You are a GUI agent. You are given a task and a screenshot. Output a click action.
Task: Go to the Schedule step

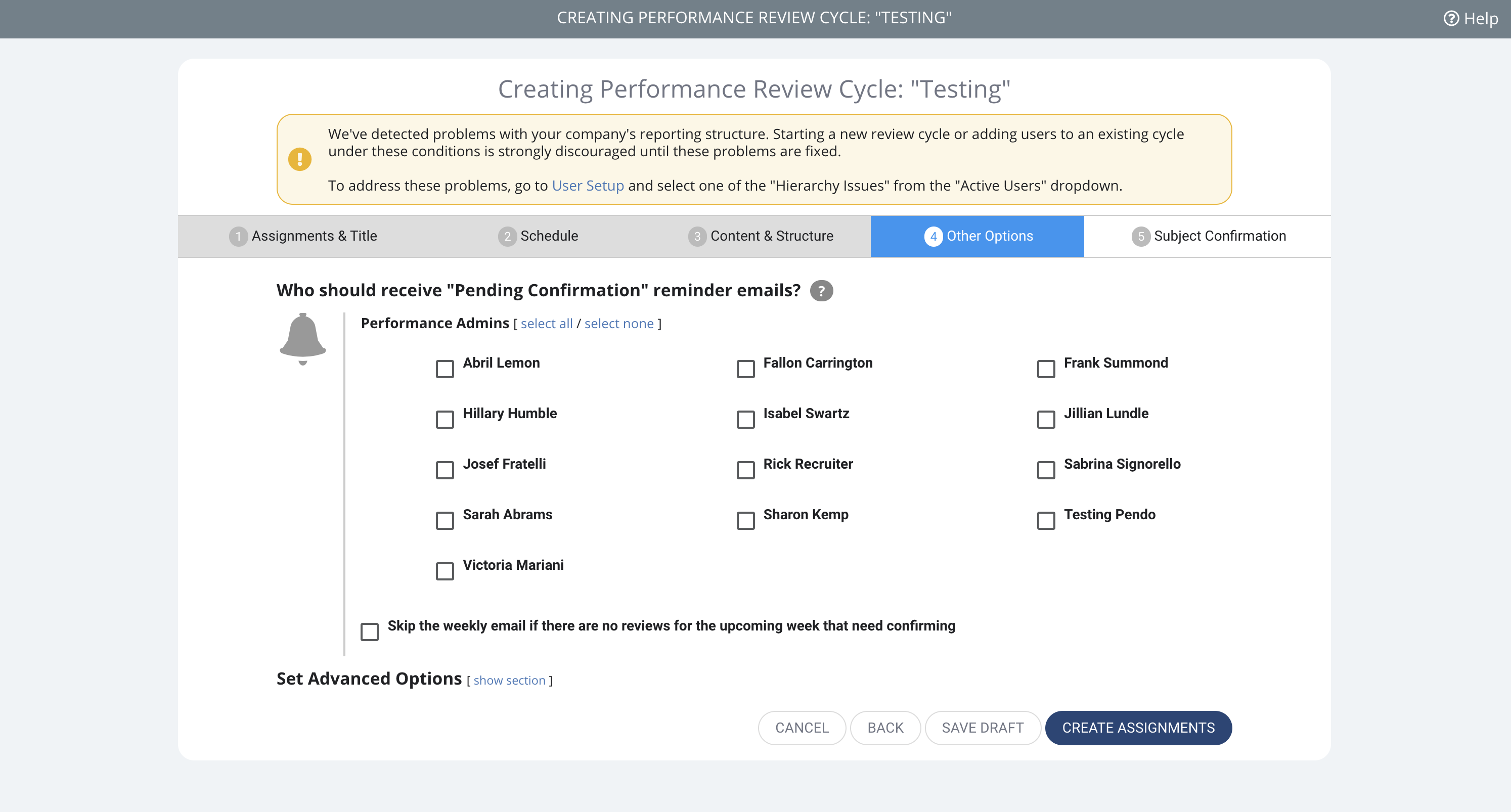[538, 236]
